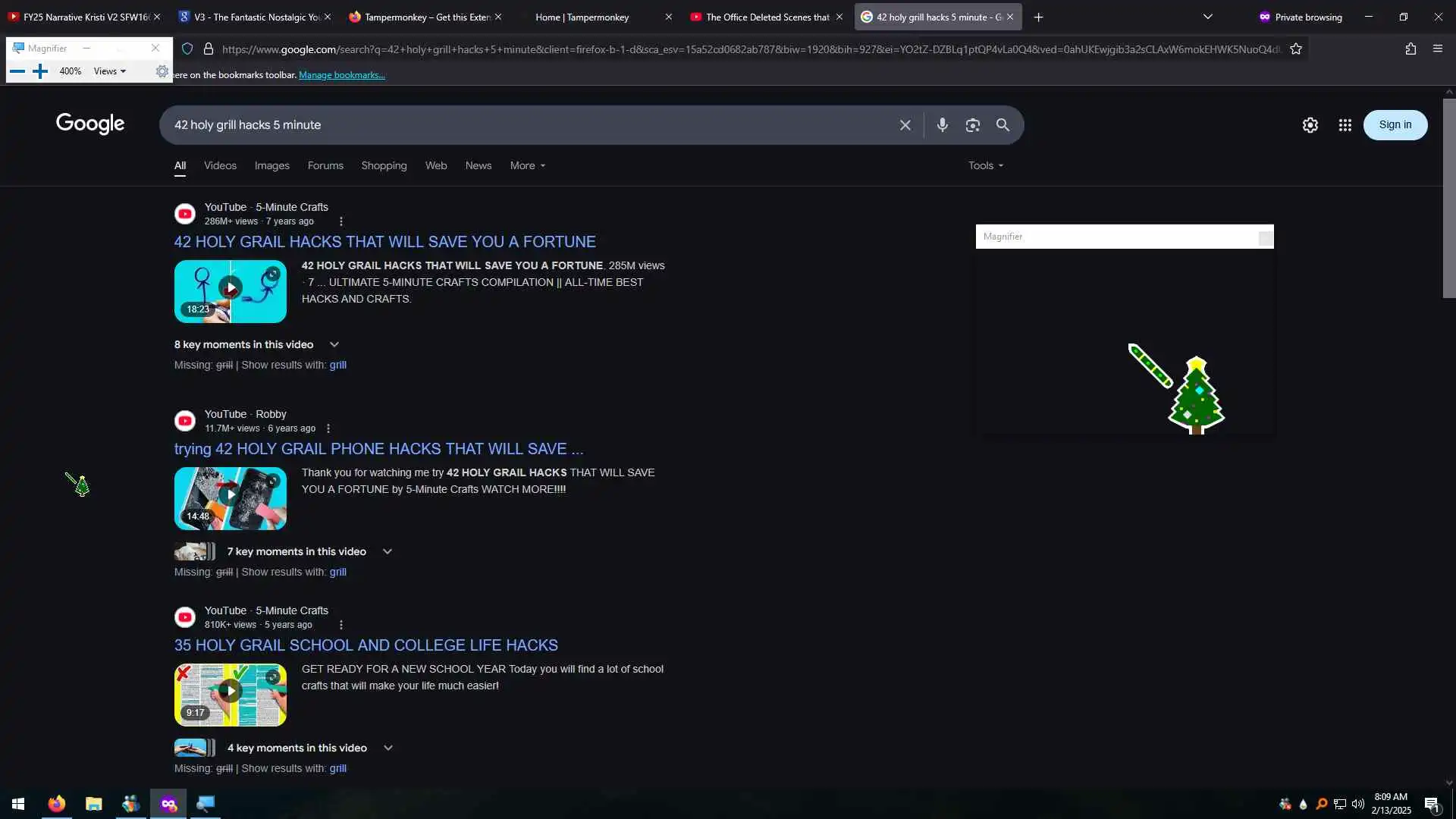The width and height of the screenshot is (1456, 819).
Task: Click Magnifier zoom out minus button
Action: pyautogui.click(x=17, y=71)
